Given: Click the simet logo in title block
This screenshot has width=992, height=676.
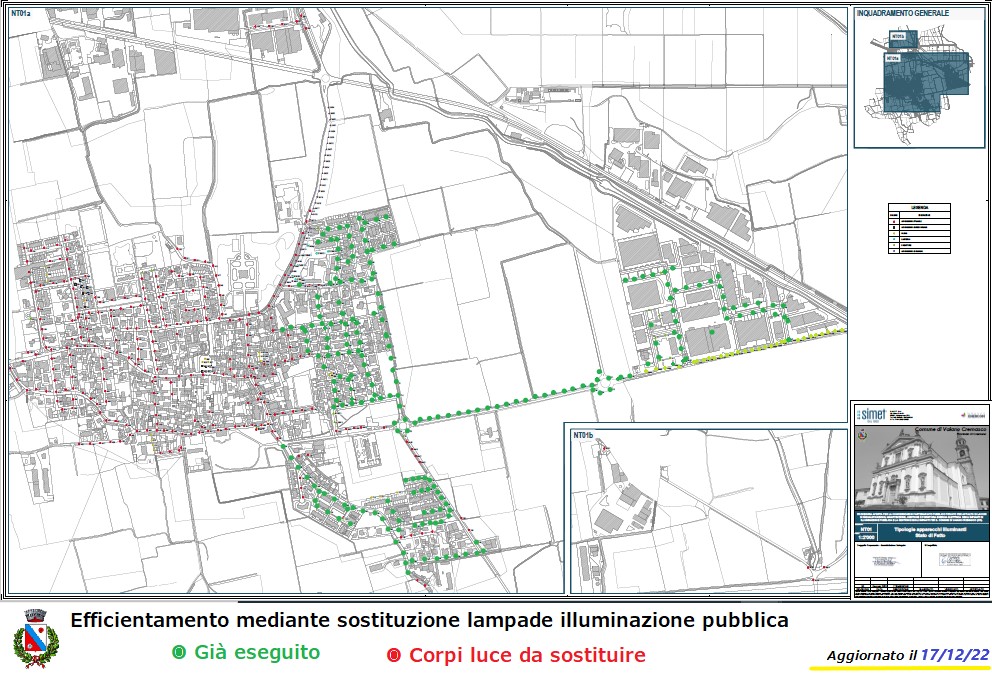Looking at the screenshot, I should [x=871, y=413].
